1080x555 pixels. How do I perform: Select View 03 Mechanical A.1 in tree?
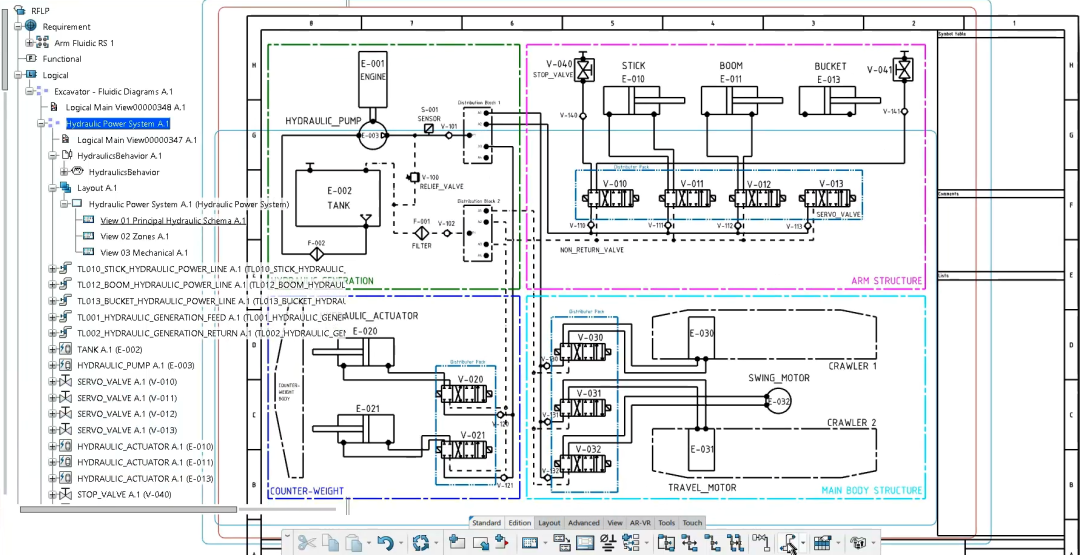pyautogui.click(x=144, y=253)
